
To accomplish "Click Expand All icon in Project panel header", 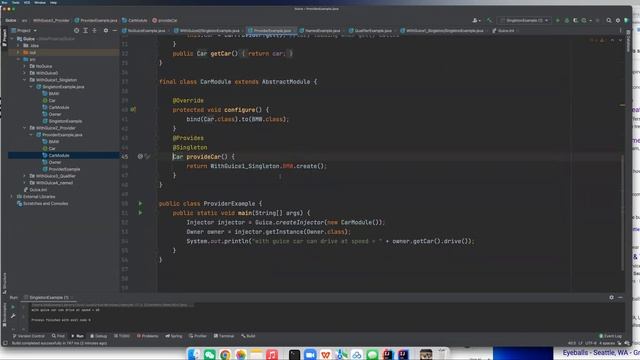I will click(x=85, y=31).
